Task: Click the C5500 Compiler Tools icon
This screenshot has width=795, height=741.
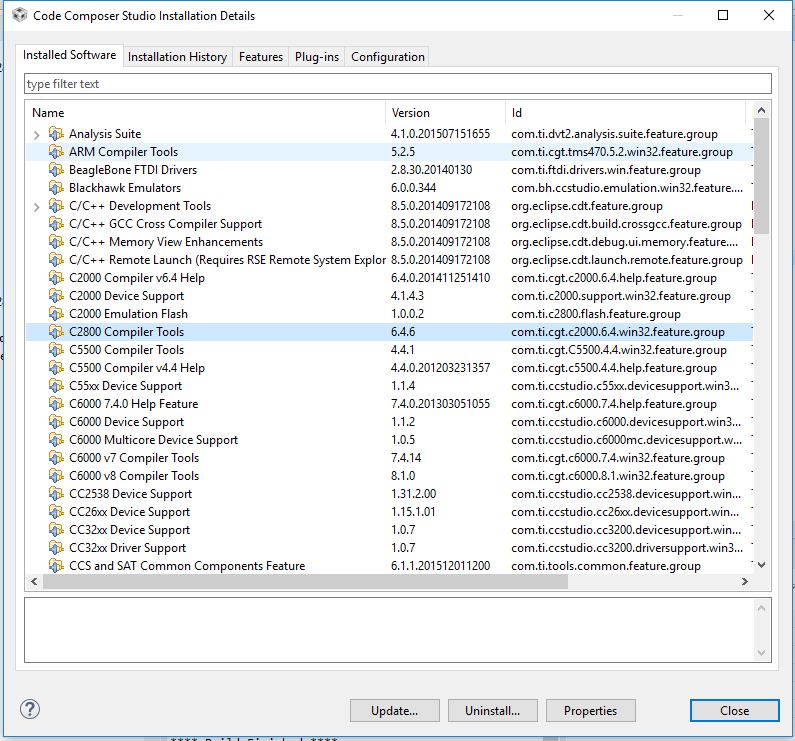Action: pyautogui.click(x=56, y=350)
